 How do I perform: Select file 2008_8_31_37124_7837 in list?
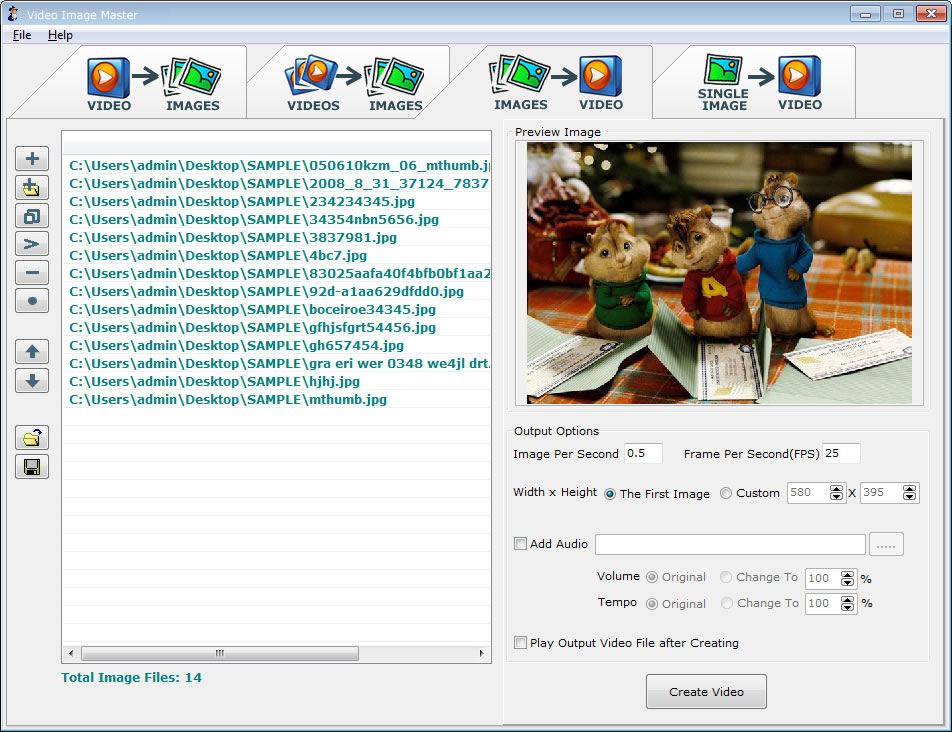point(277,184)
